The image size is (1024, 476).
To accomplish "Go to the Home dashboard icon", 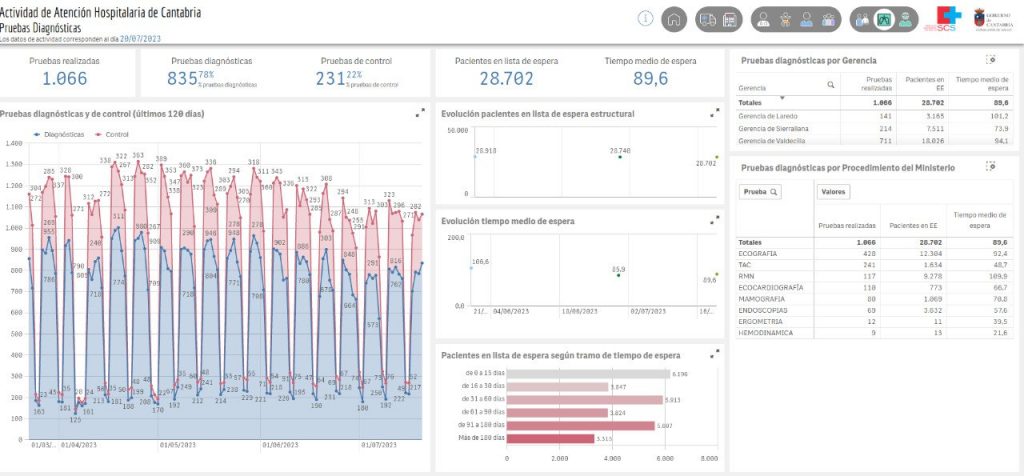I will [x=675, y=19].
